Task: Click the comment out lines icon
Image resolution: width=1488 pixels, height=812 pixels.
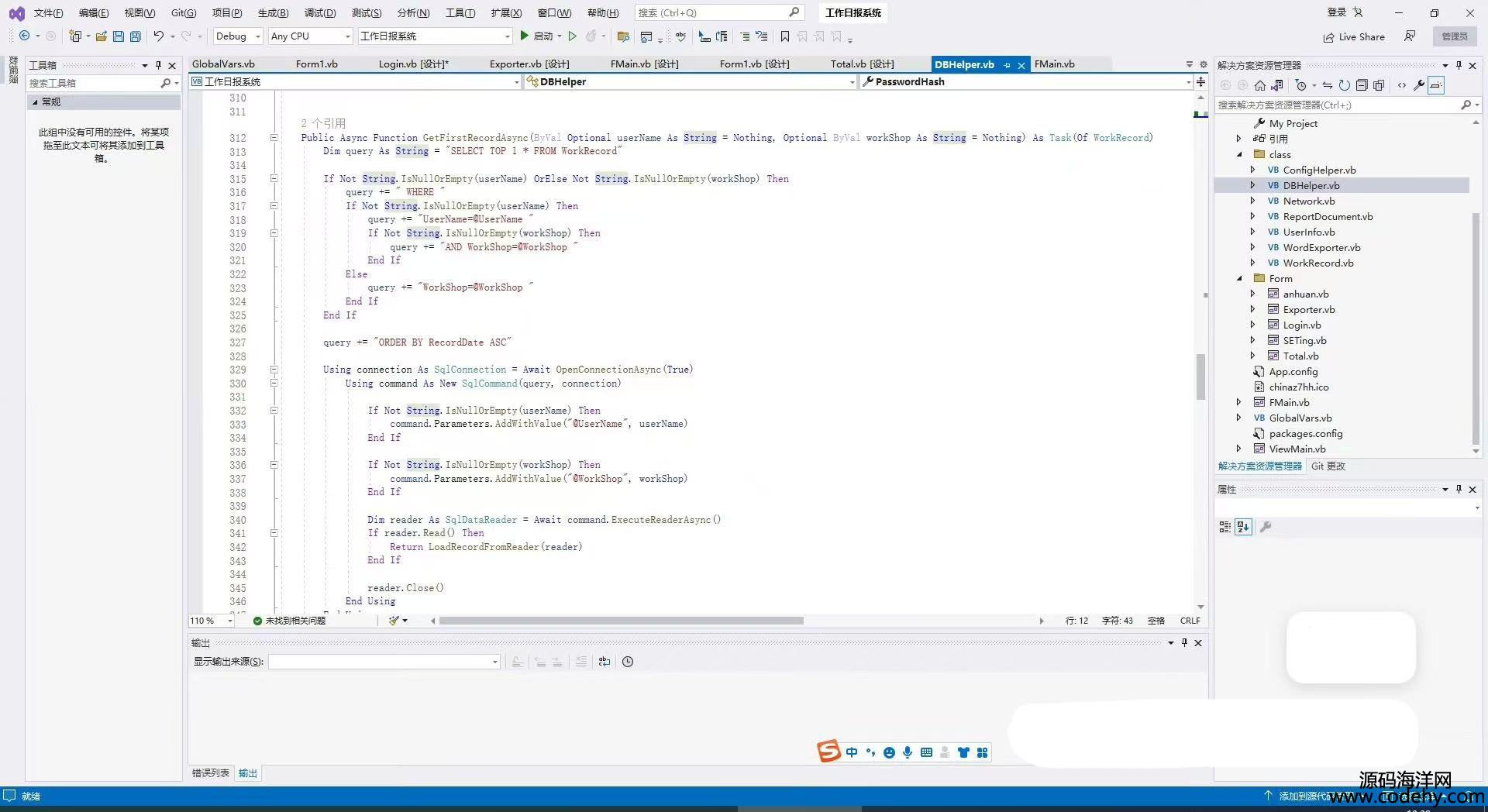Action: click(745, 36)
